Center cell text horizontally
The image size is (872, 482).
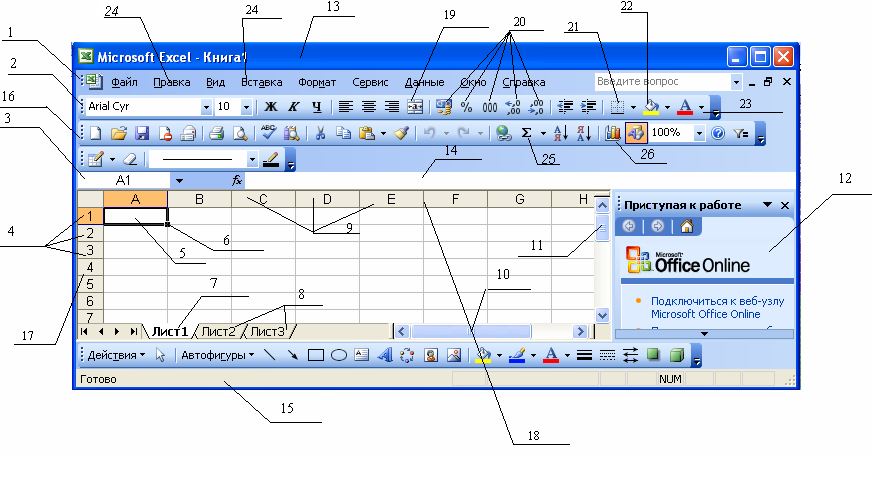click(x=369, y=106)
